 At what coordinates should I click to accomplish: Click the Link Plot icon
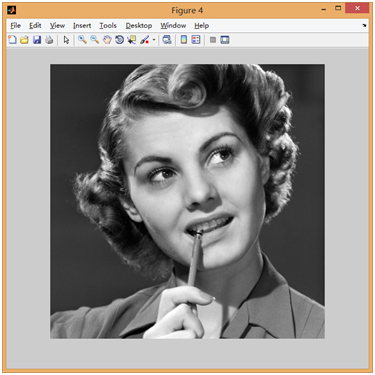point(167,40)
